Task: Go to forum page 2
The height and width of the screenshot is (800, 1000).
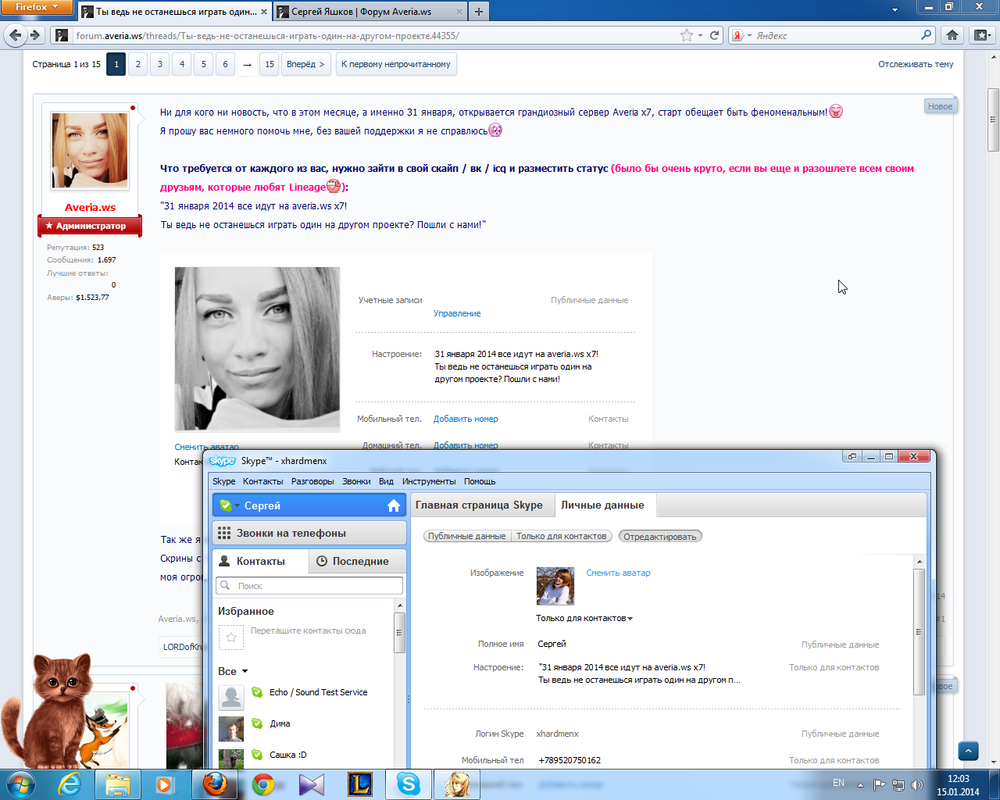Action: 138,65
